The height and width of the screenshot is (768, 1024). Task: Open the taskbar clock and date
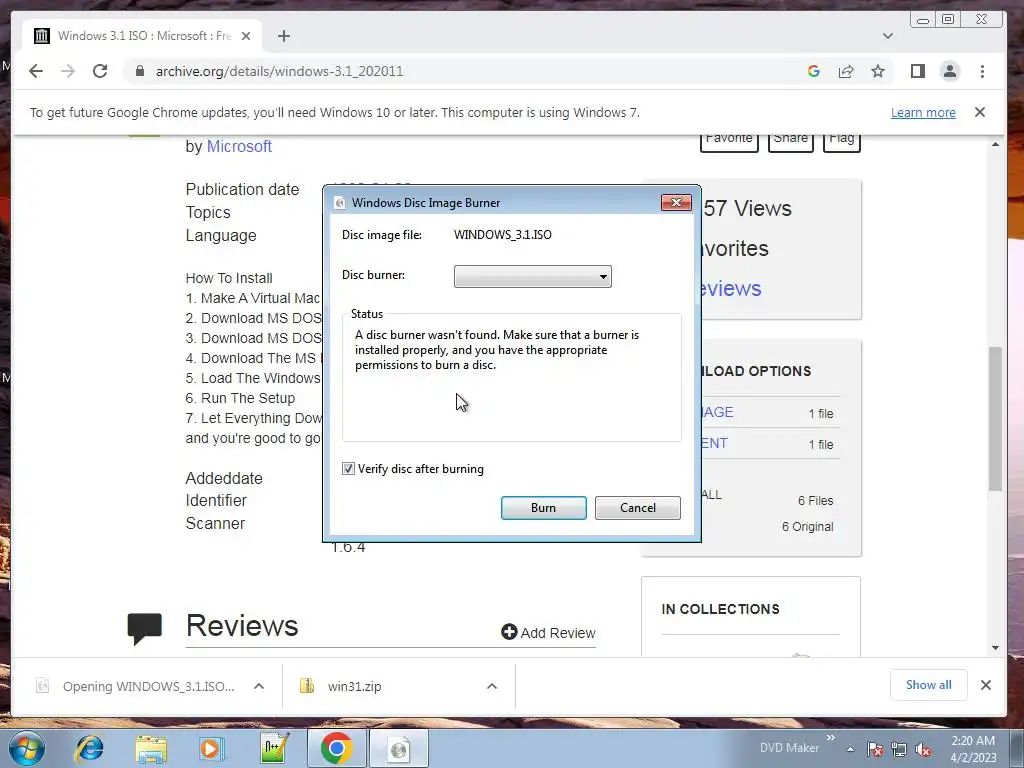pyautogui.click(x=973, y=749)
